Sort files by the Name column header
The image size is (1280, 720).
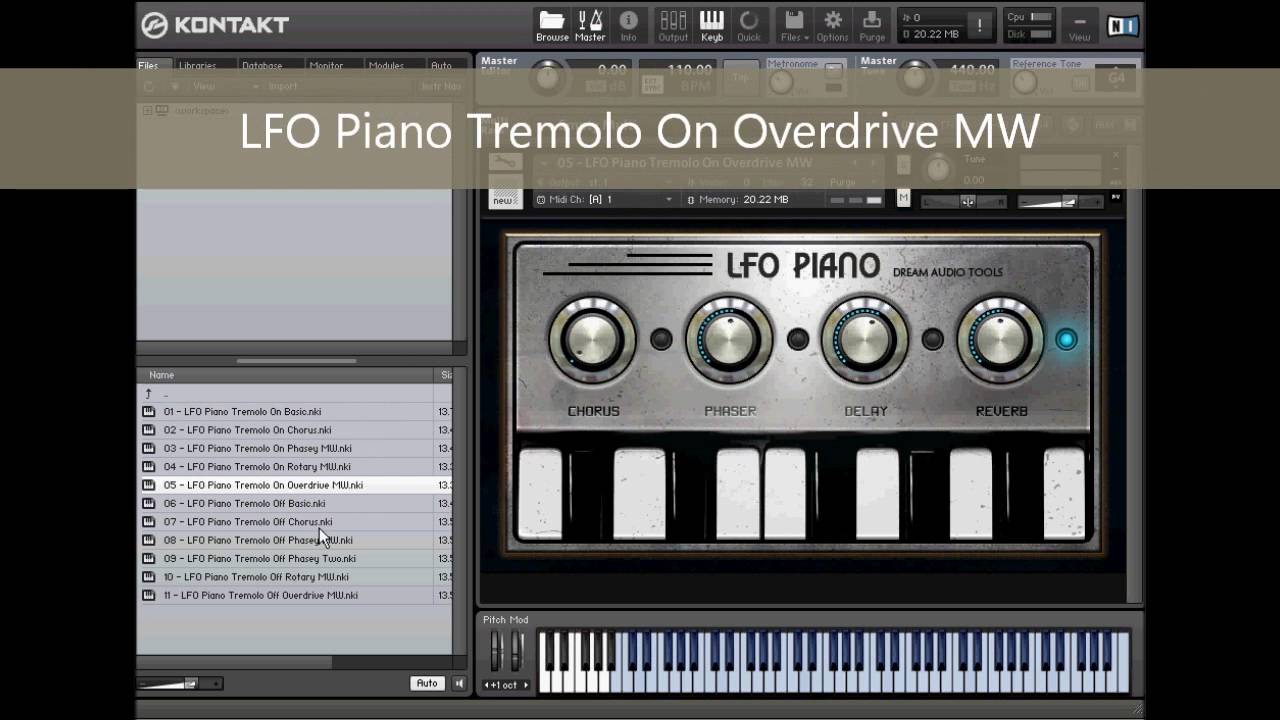[286, 375]
